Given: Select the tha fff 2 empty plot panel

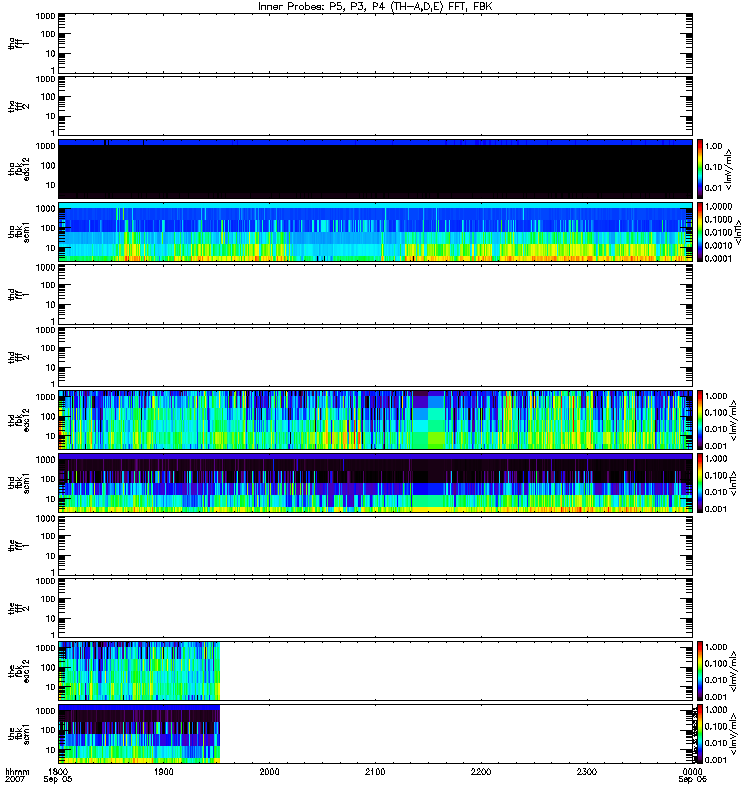Looking at the screenshot, I should (376, 106).
